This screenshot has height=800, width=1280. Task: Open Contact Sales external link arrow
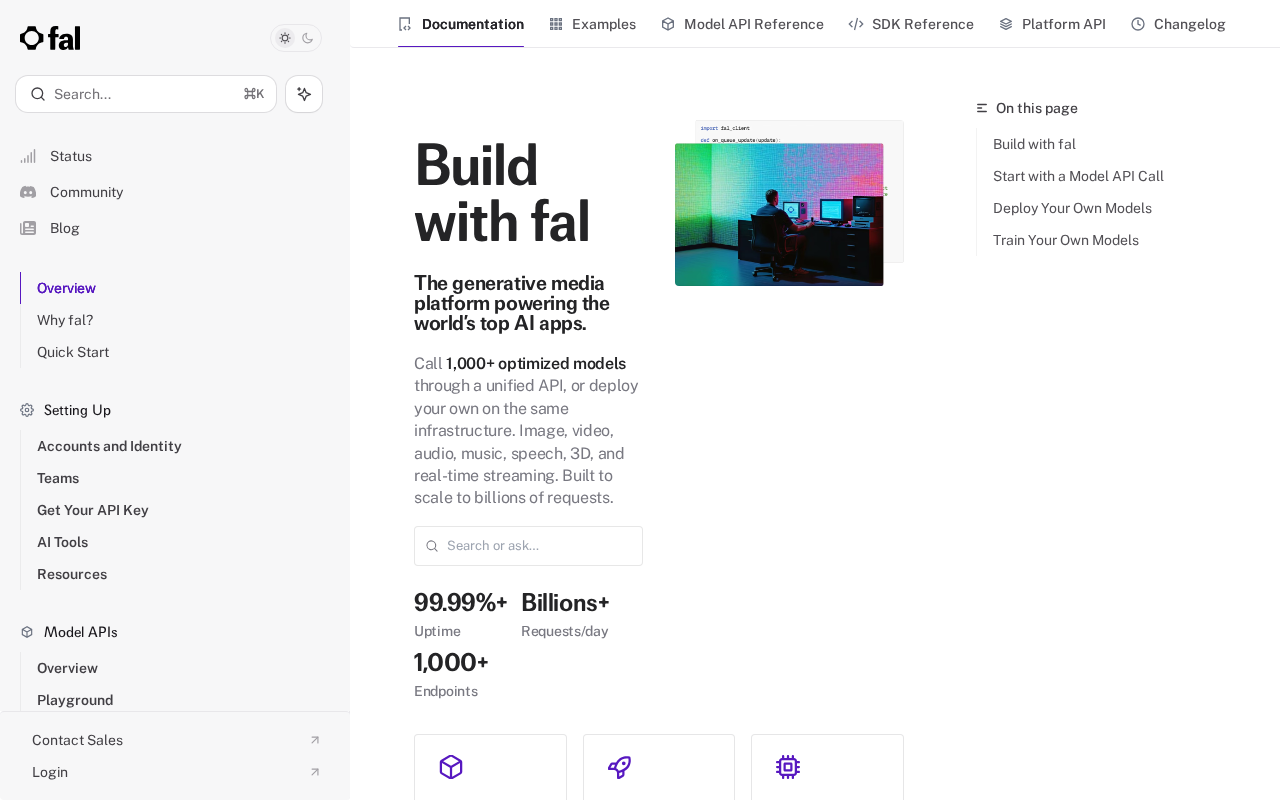pyautogui.click(x=315, y=740)
